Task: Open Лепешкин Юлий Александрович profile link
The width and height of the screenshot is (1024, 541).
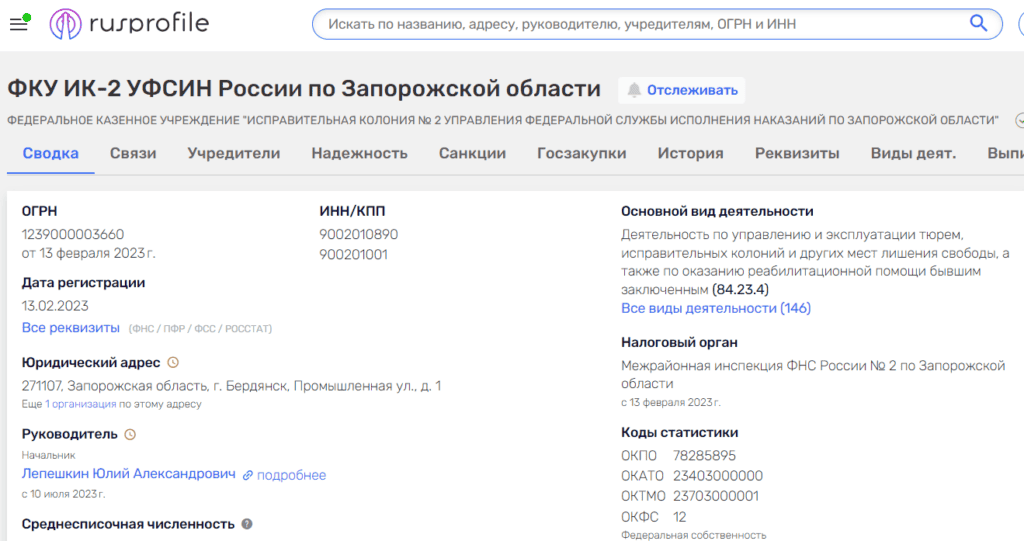Action: coord(129,474)
